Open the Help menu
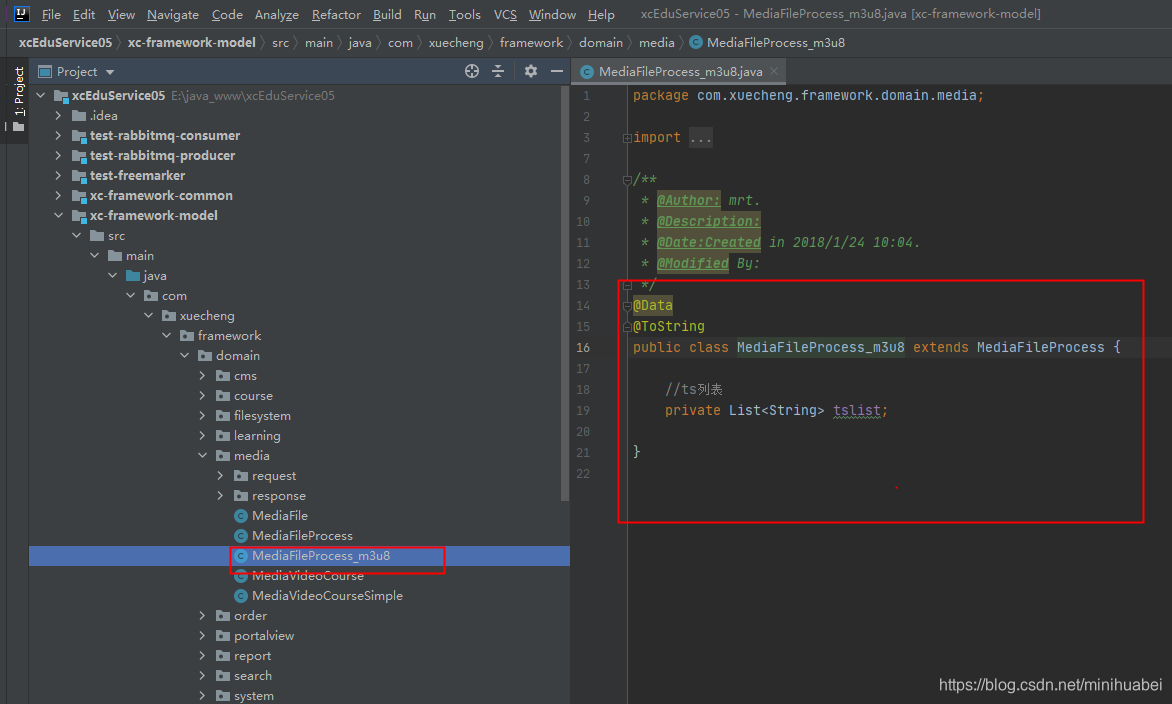 [x=601, y=14]
